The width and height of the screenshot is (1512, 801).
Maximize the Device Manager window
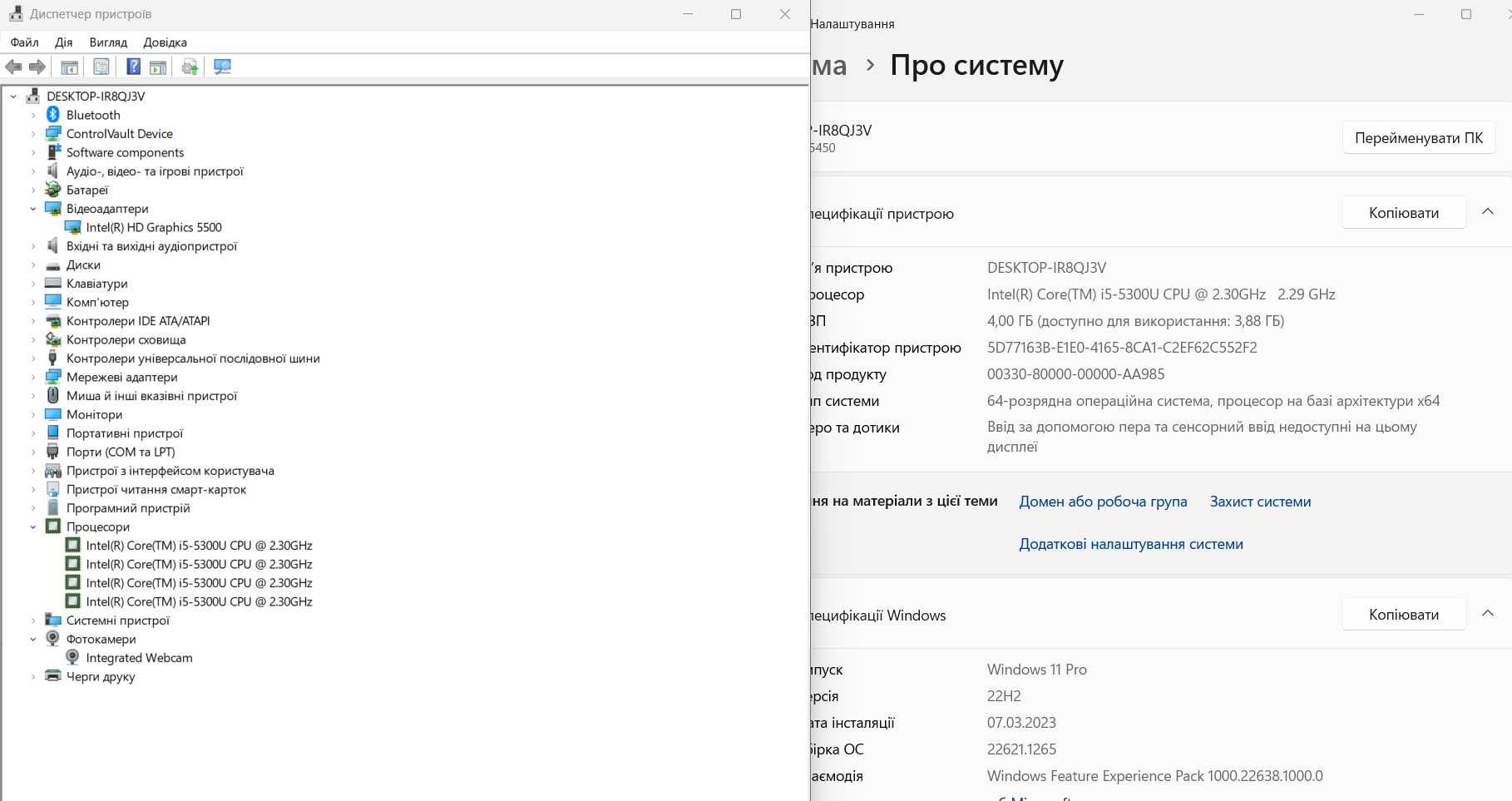(x=736, y=14)
